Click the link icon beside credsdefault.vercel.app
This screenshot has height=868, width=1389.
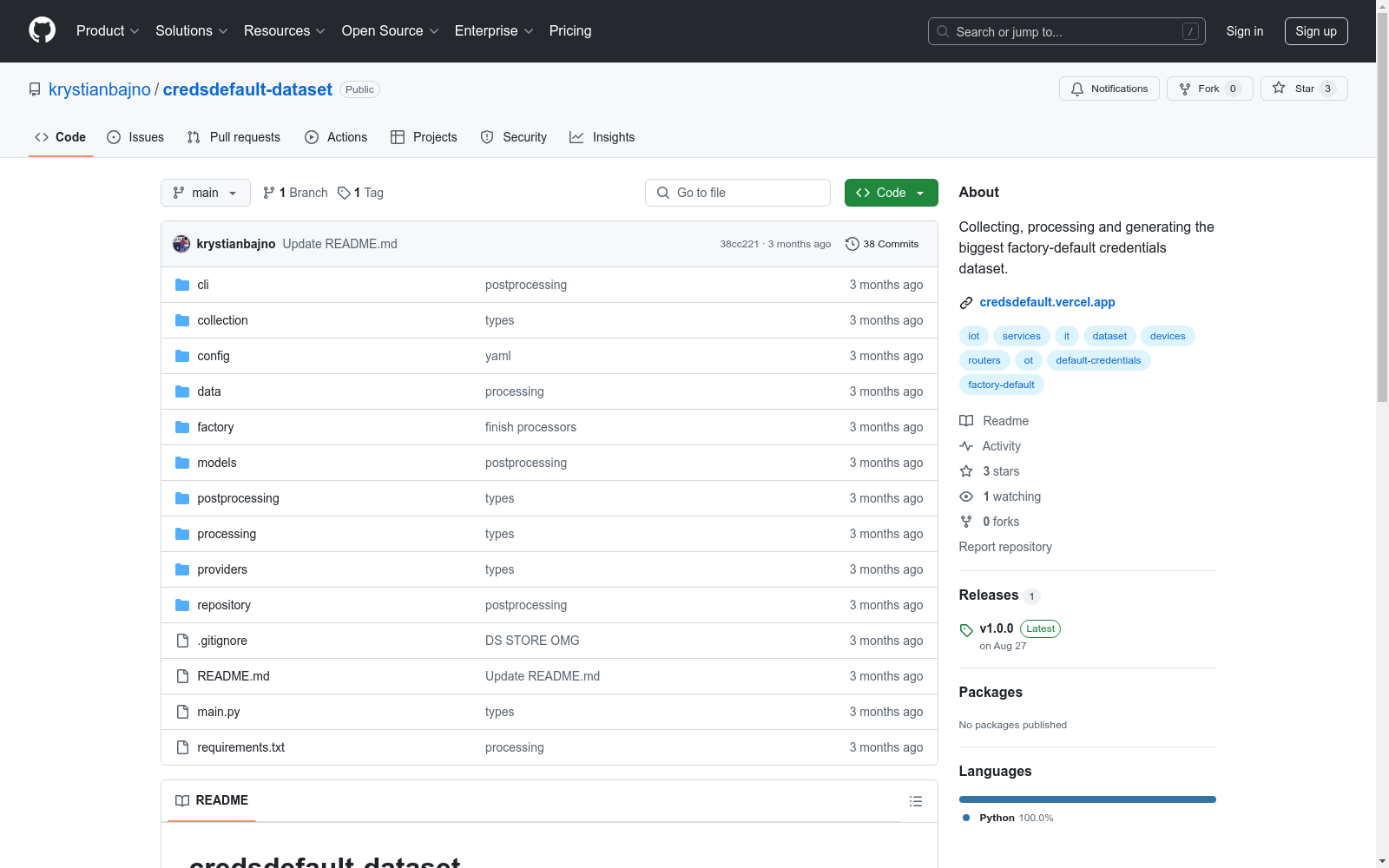[966, 303]
